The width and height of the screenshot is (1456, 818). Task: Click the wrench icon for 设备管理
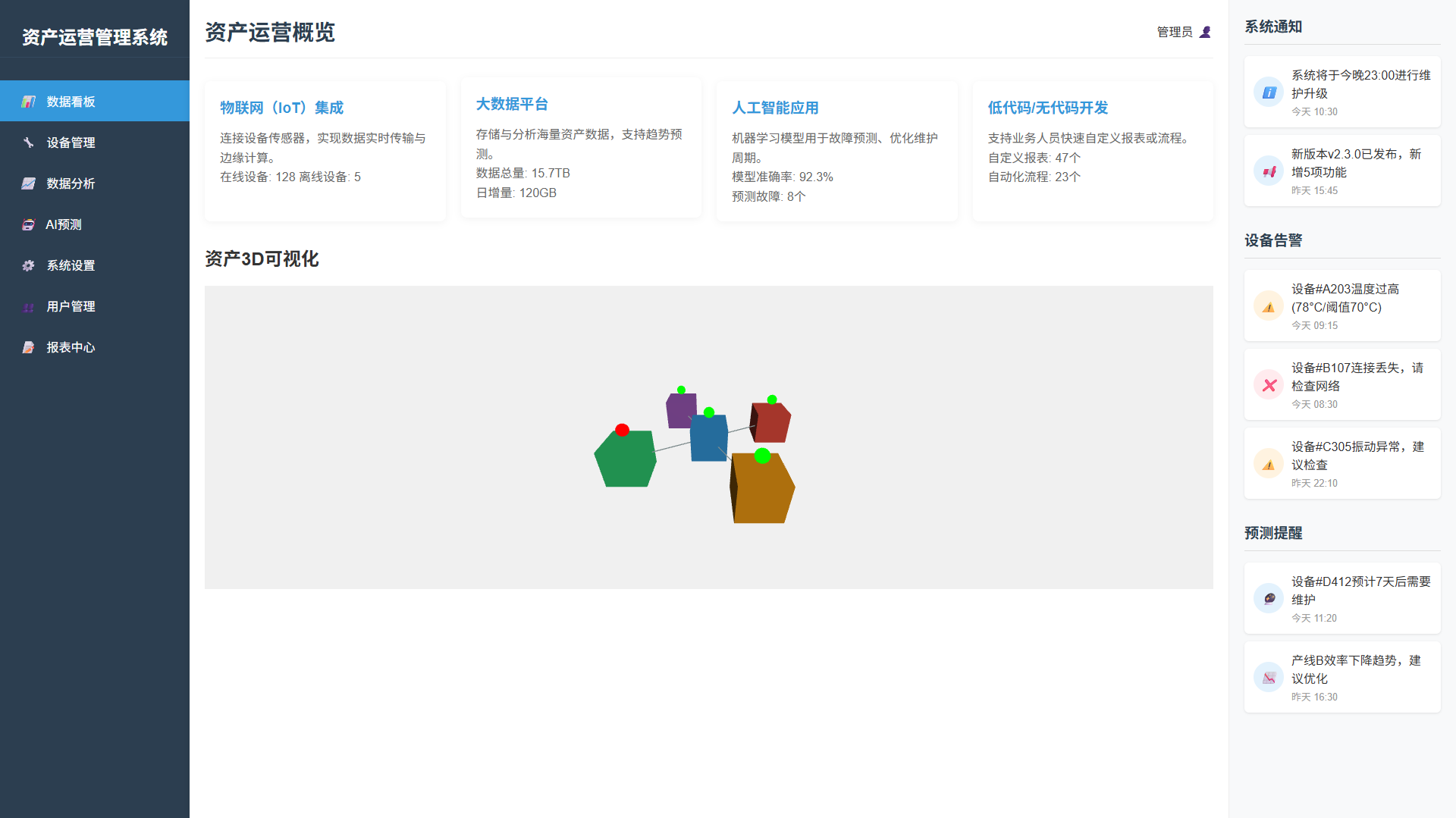(x=29, y=143)
